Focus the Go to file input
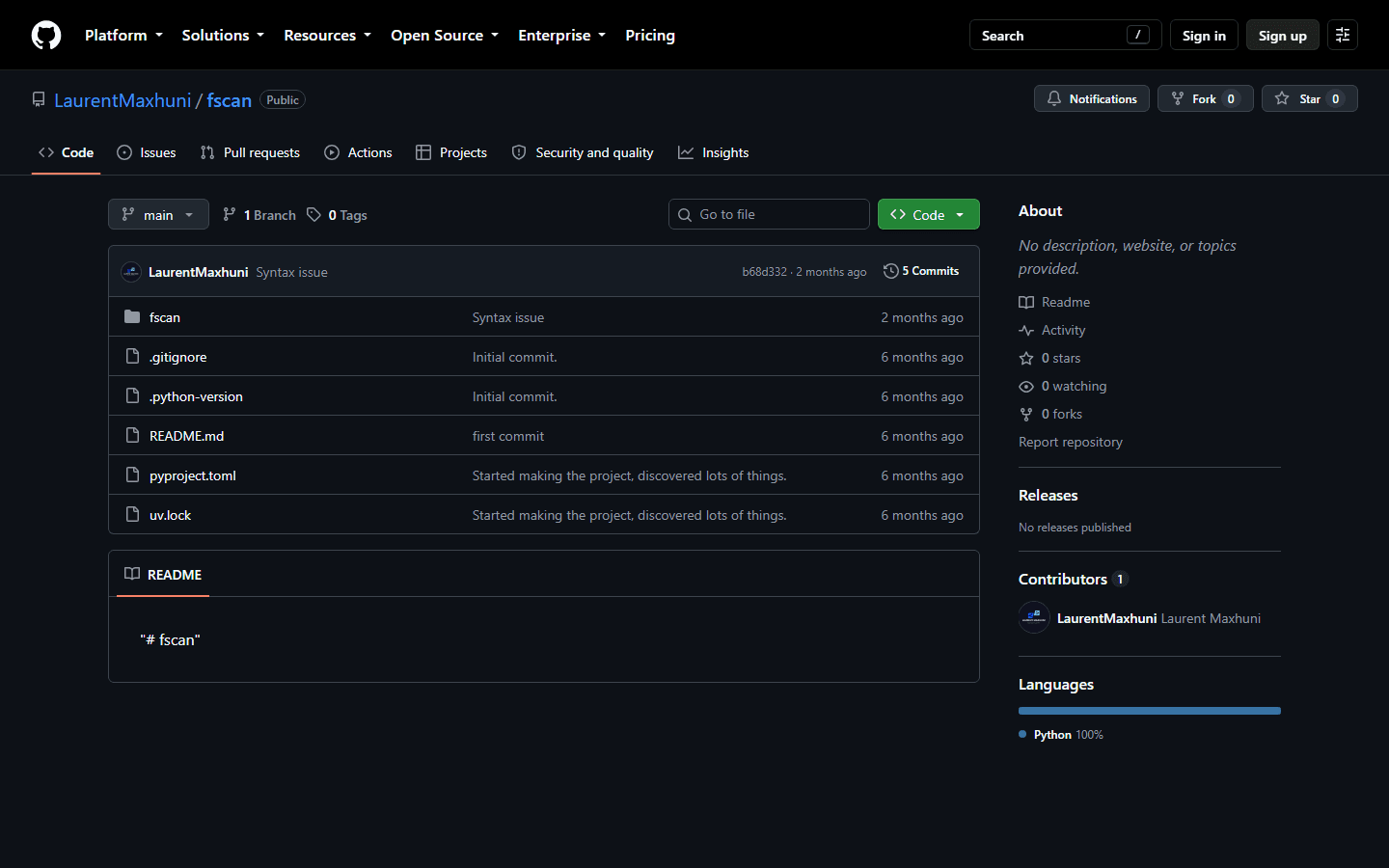The height and width of the screenshot is (868, 1389). pos(769,214)
